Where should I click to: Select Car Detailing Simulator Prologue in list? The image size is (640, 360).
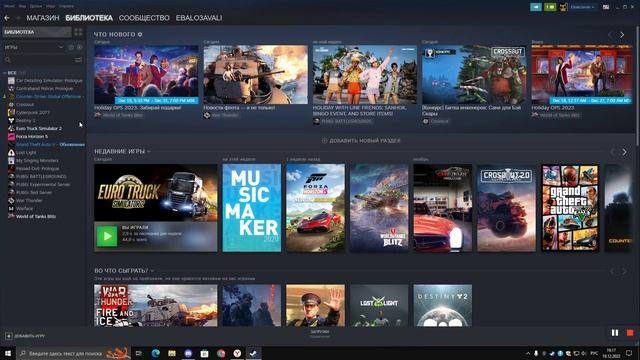point(45,81)
